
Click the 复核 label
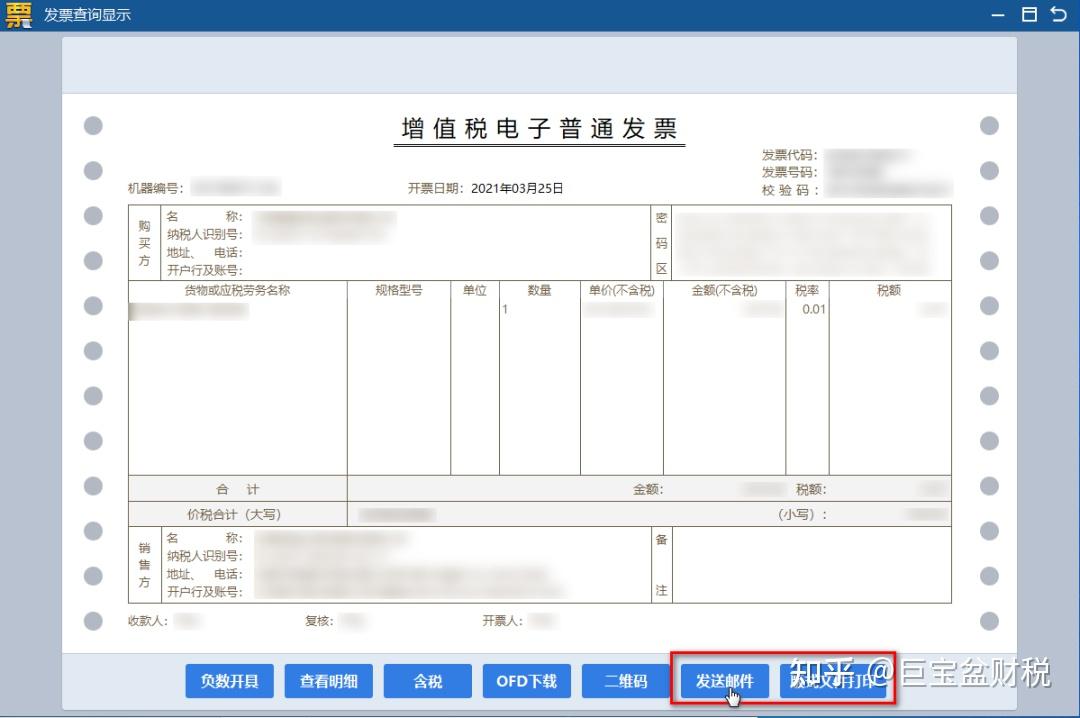pos(319,621)
